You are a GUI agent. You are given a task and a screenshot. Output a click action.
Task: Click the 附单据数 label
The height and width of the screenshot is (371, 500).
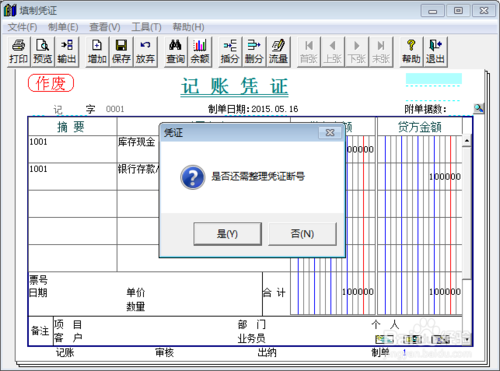click(425, 109)
